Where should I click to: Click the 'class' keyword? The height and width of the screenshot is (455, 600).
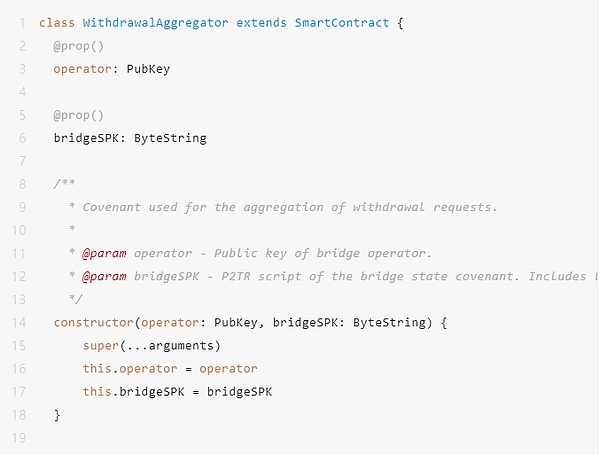[55, 22]
